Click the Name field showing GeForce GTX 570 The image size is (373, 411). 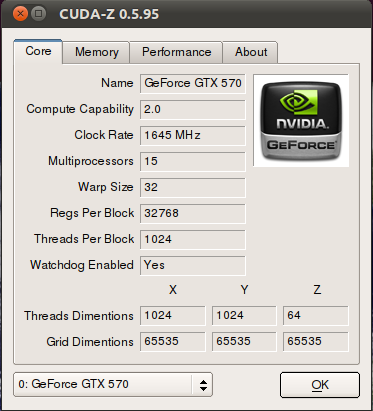[x=193, y=83]
